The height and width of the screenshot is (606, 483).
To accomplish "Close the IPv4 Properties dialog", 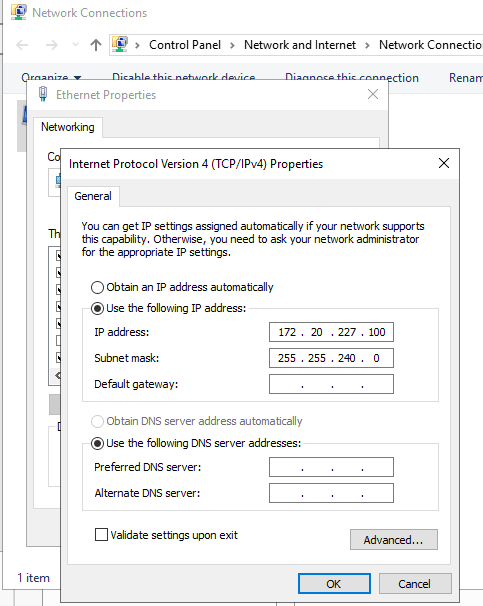I will pyautogui.click(x=444, y=163).
